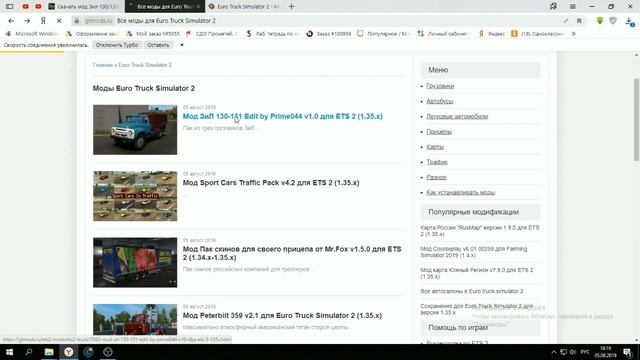The width and height of the screenshot is (640, 360).
Task: Switch to 'Euro Truck Simulator 2' tab
Action: pos(244,7)
